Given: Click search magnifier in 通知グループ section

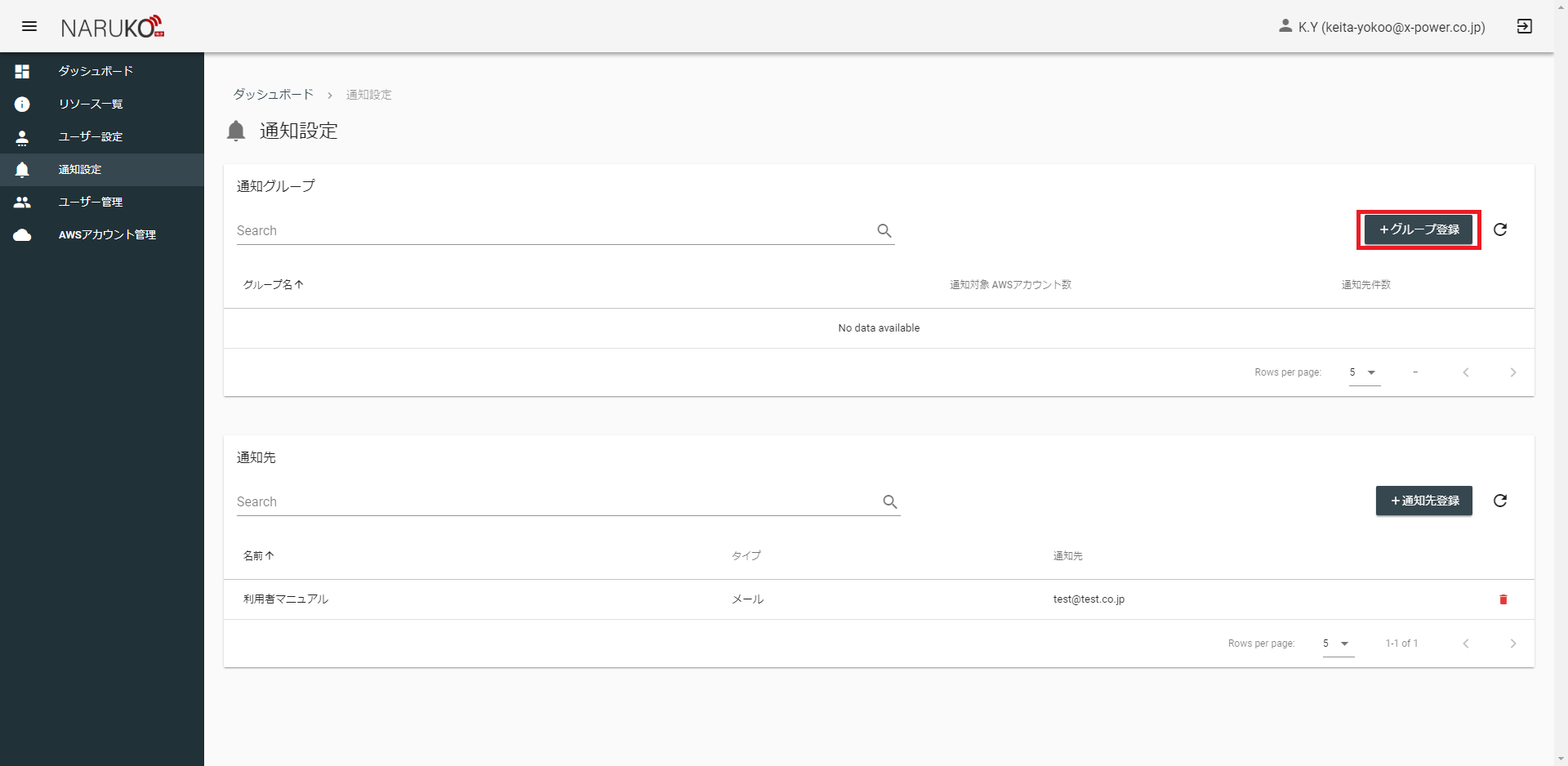Looking at the screenshot, I should (x=884, y=230).
